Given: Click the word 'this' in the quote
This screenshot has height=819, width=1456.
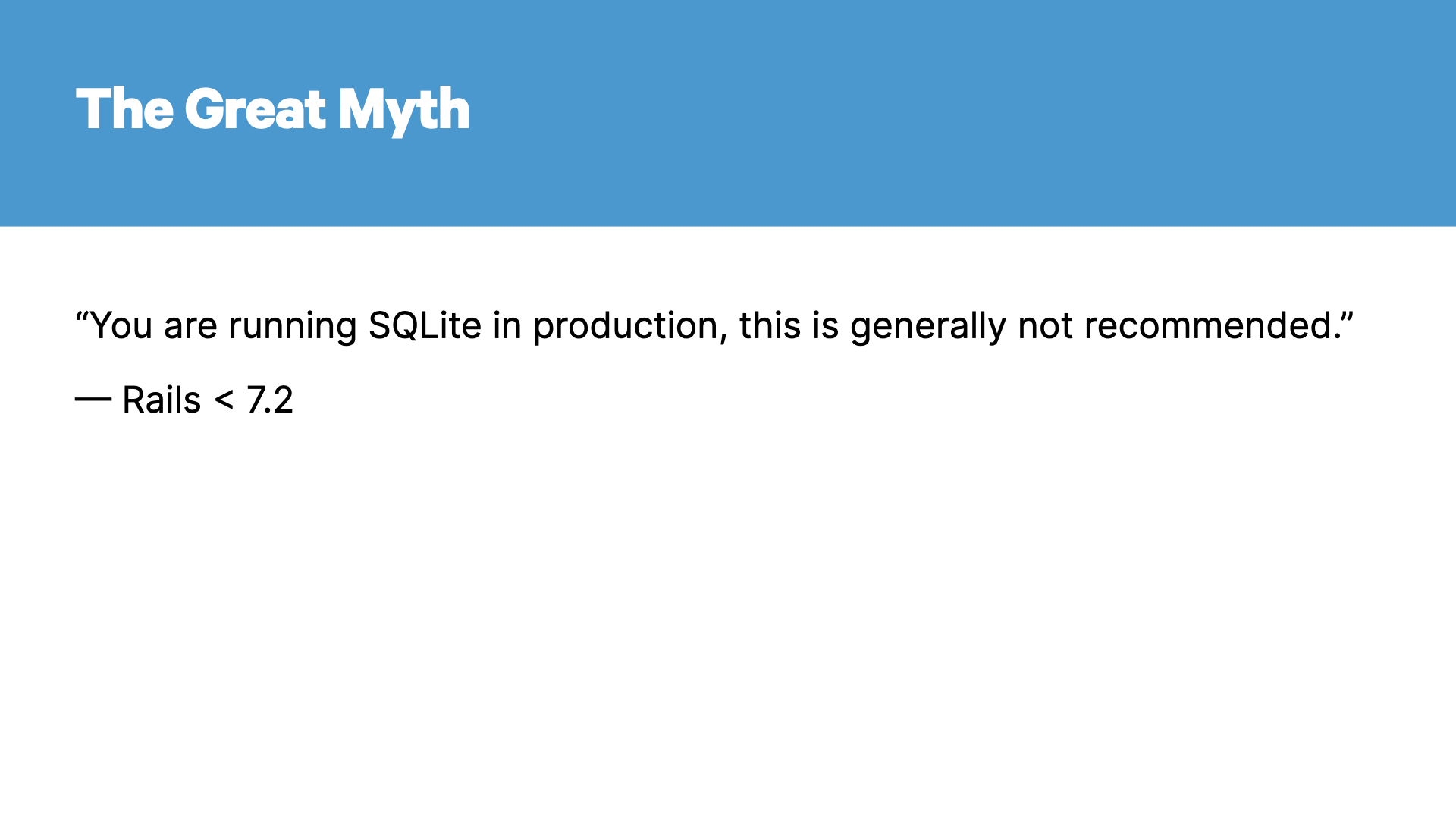Looking at the screenshot, I should (x=770, y=325).
